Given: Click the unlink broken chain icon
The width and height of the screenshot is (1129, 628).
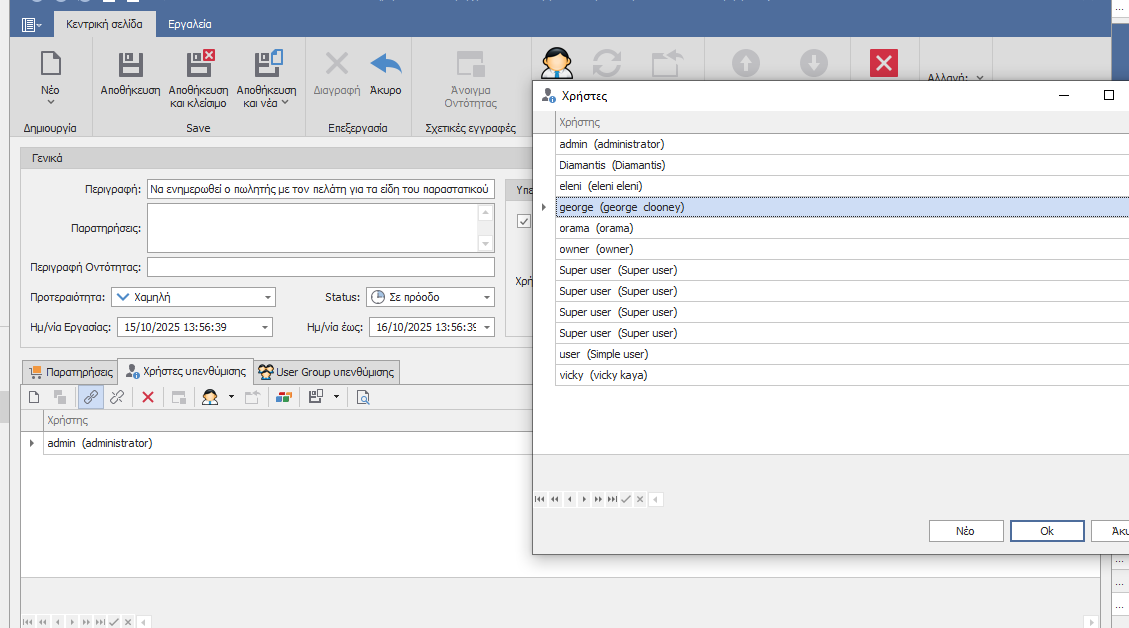Looking at the screenshot, I should (x=117, y=397).
